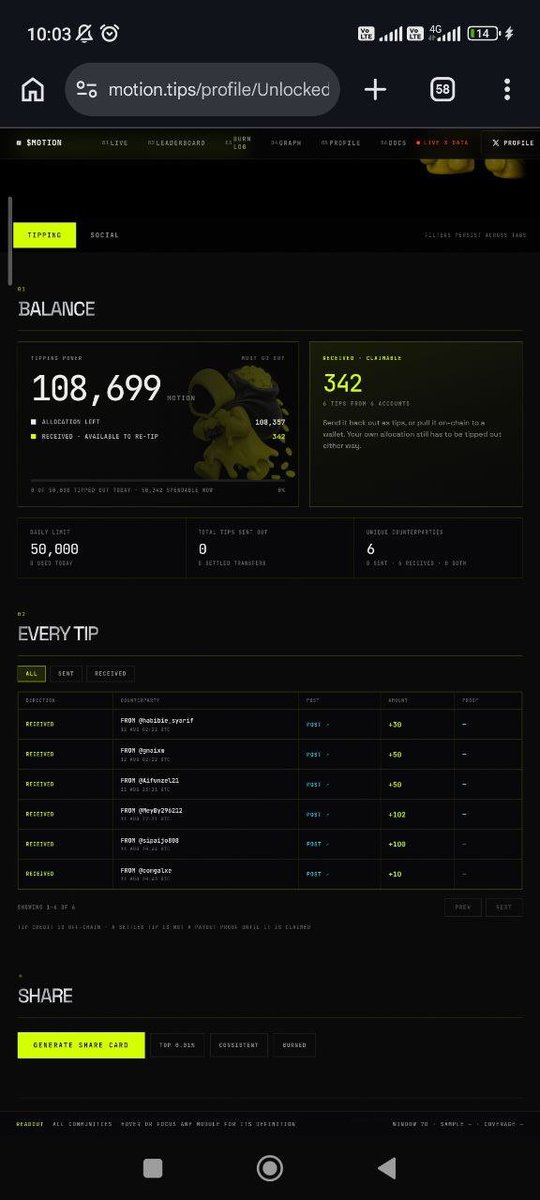
Task: Select the TOP 0.01% badge
Action: (x=177, y=1045)
